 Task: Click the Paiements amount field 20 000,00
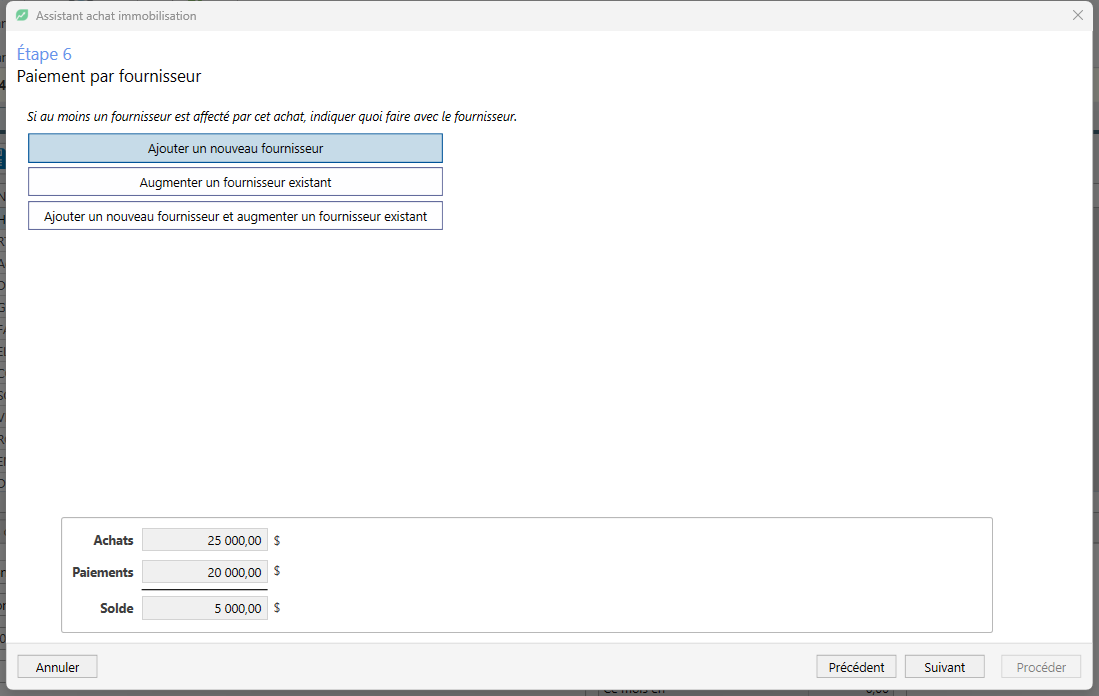tap(205, 572)
